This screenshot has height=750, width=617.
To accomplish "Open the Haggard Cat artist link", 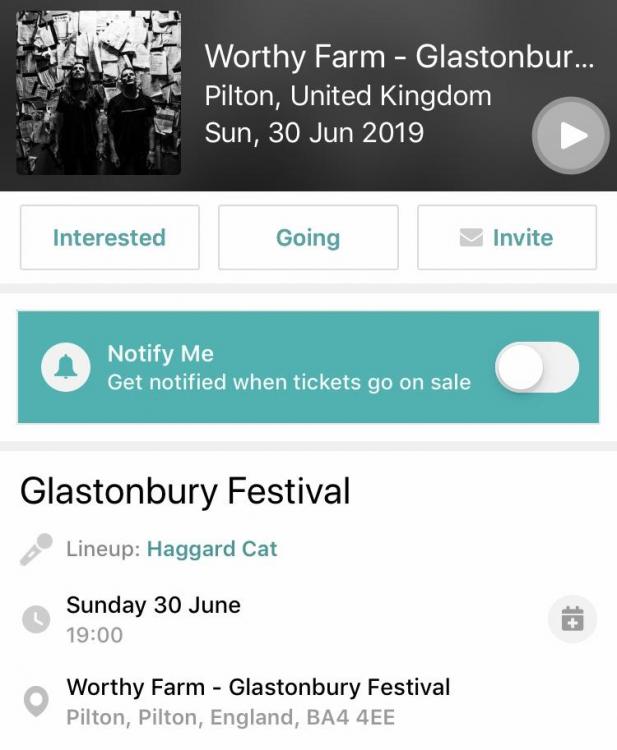I will (x=212, y=549).
